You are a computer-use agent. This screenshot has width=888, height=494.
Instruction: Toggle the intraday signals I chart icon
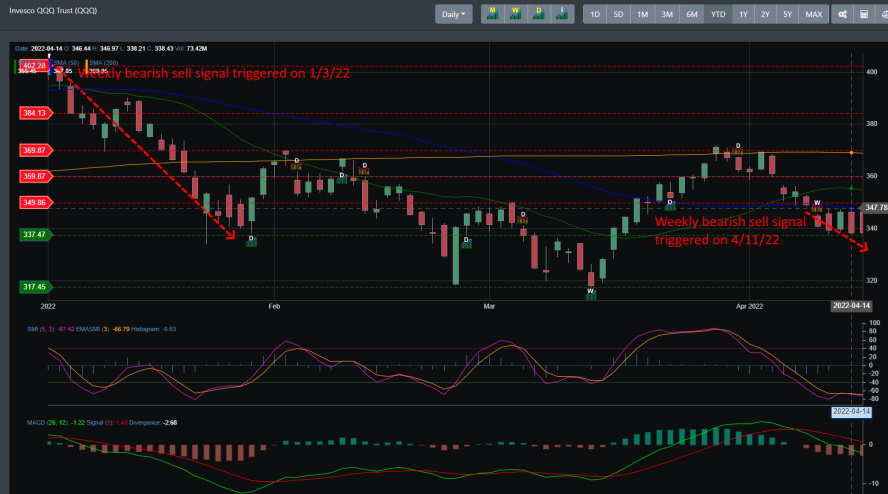(x=562, y=14)
